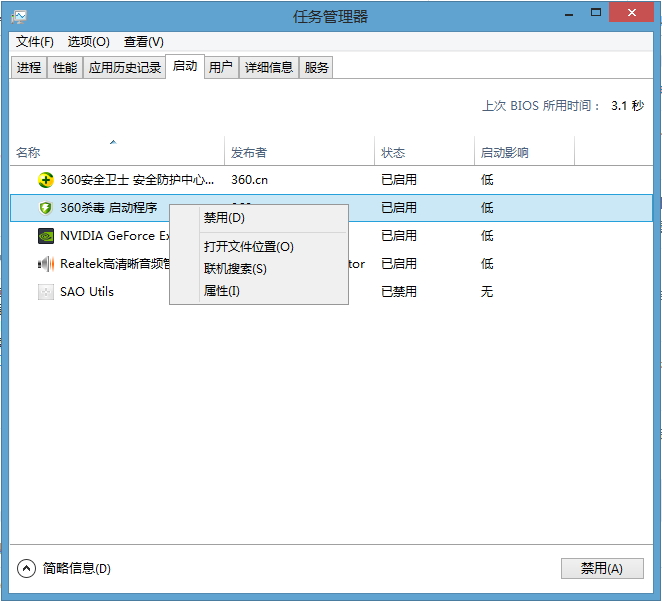The image size is (662, 602).
Task: Click the SAO Utils blank icon
Action: (46, 292)
